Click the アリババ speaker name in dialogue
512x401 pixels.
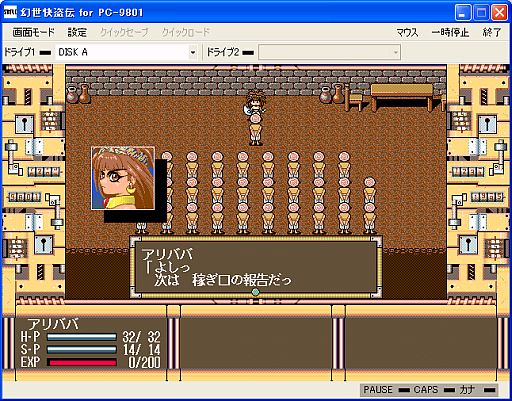(x=167, y=255)
